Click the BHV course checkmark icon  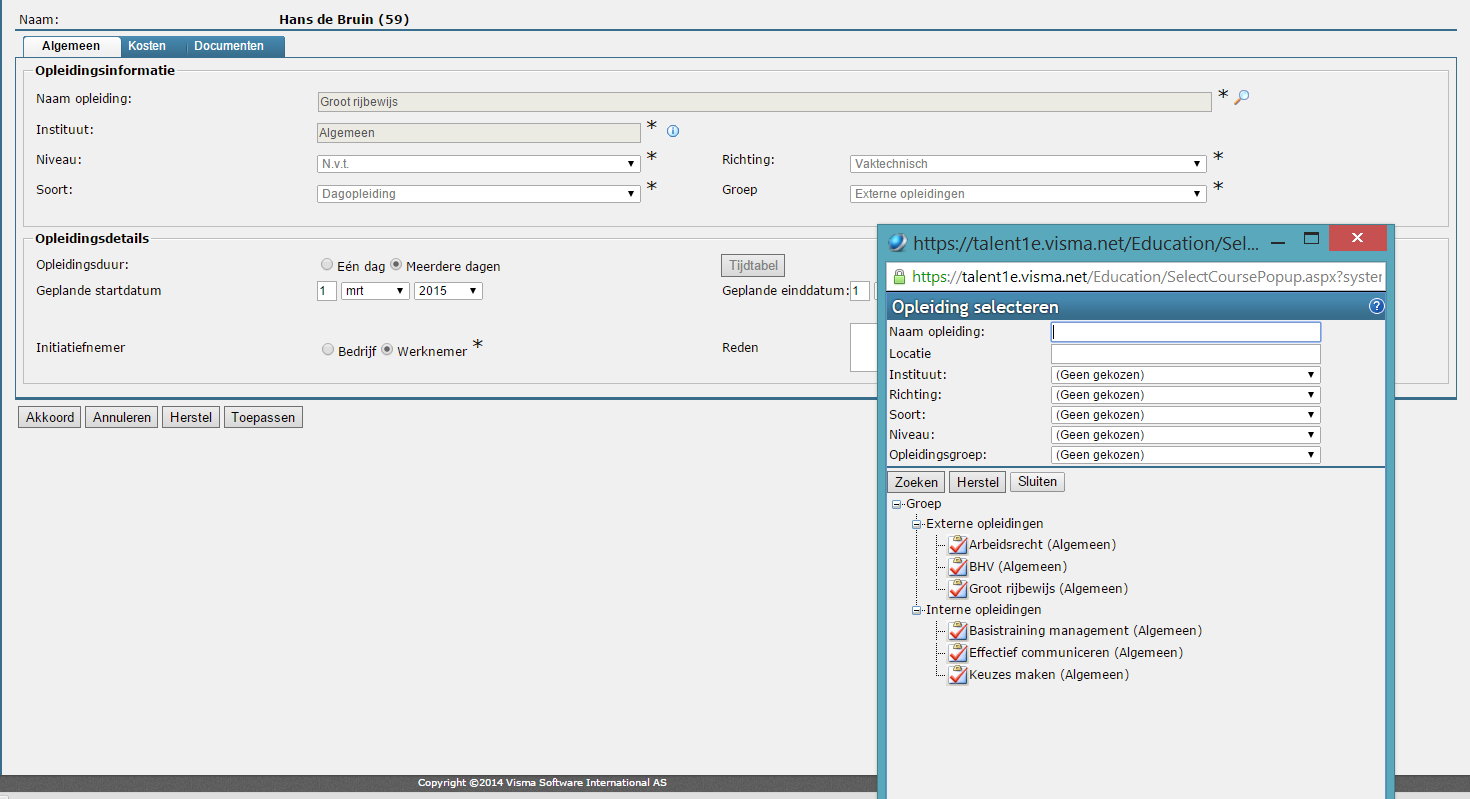click(x=957, y=567)
